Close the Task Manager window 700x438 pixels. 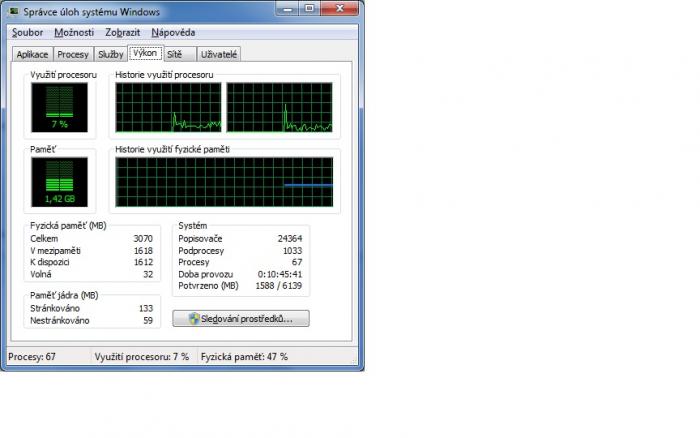(x=344, y=11)
